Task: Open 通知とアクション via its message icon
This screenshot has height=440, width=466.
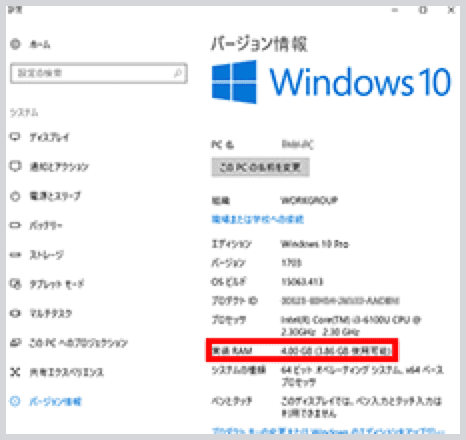Action: tap(15, 166)
